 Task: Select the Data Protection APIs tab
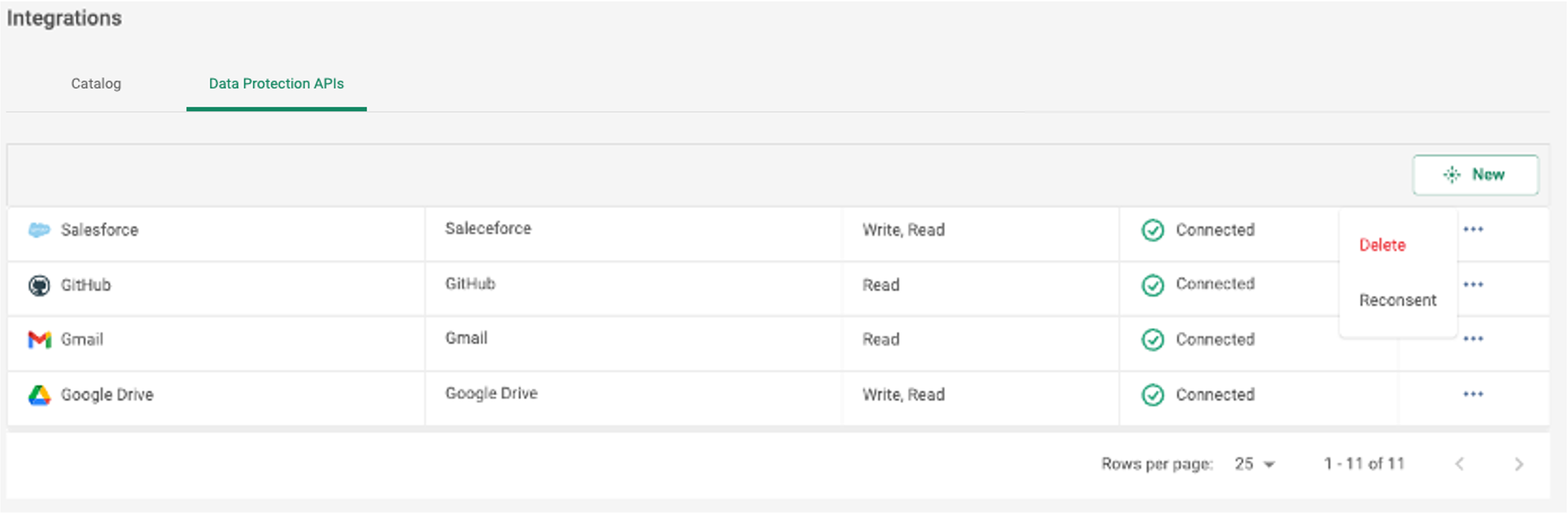pos(277,83)
